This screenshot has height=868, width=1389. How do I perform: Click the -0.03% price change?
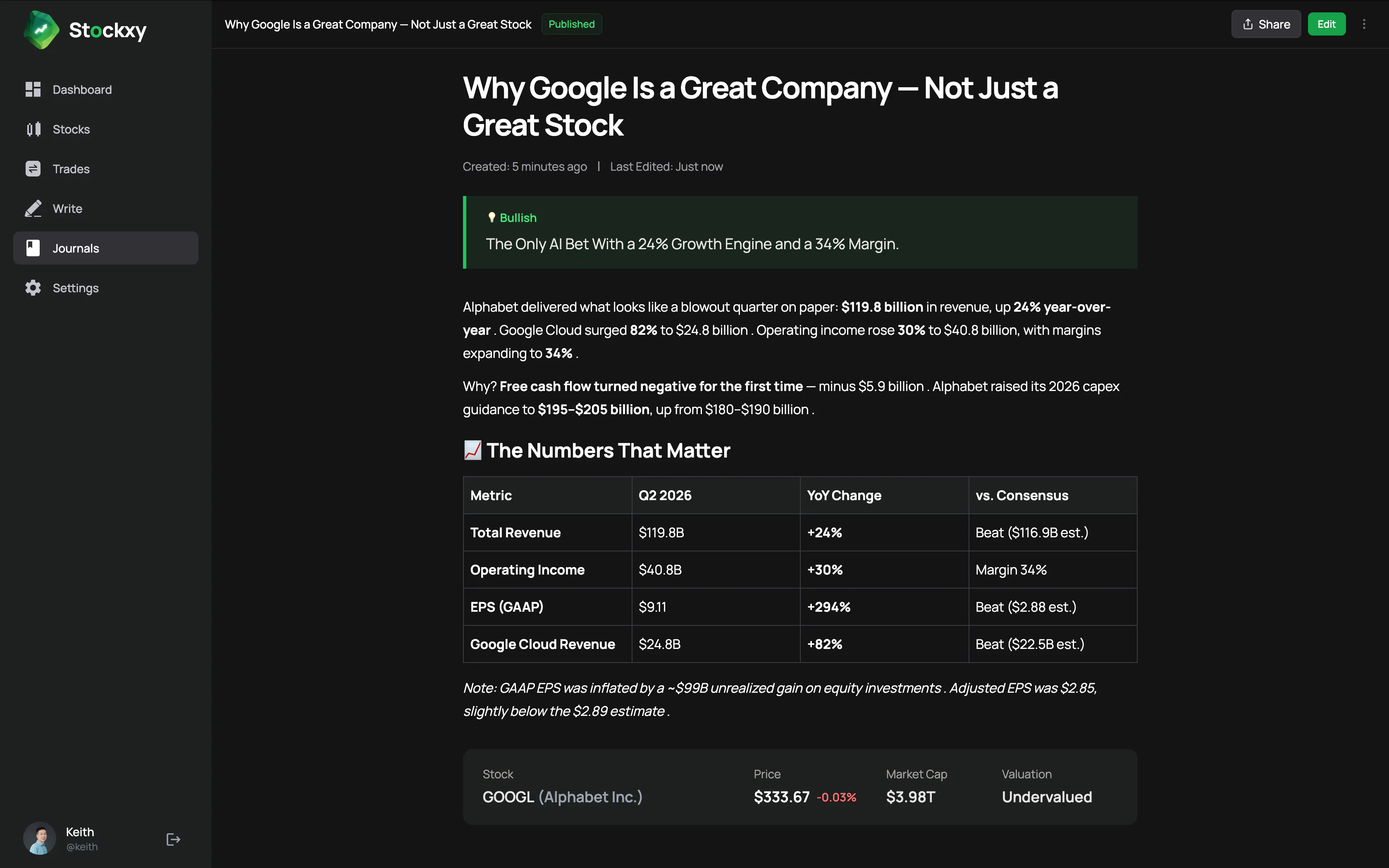click(x=836, y=797)
